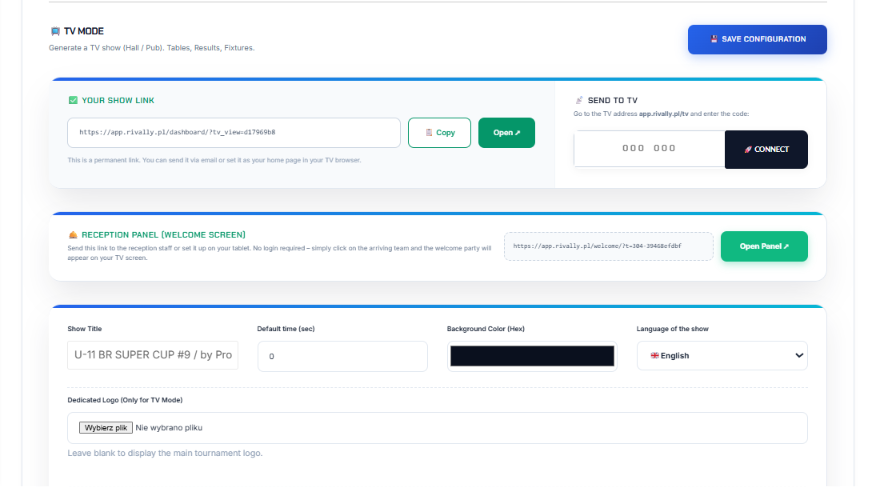
Task: Copy the show link
Action: (x=439, y=133)
